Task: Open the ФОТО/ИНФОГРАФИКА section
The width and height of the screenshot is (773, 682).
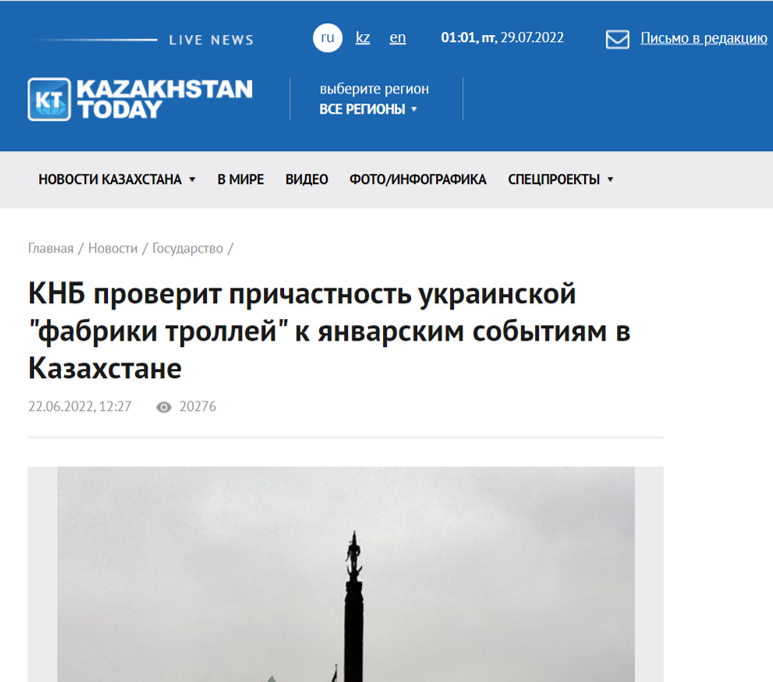Action: coord(417,180)
